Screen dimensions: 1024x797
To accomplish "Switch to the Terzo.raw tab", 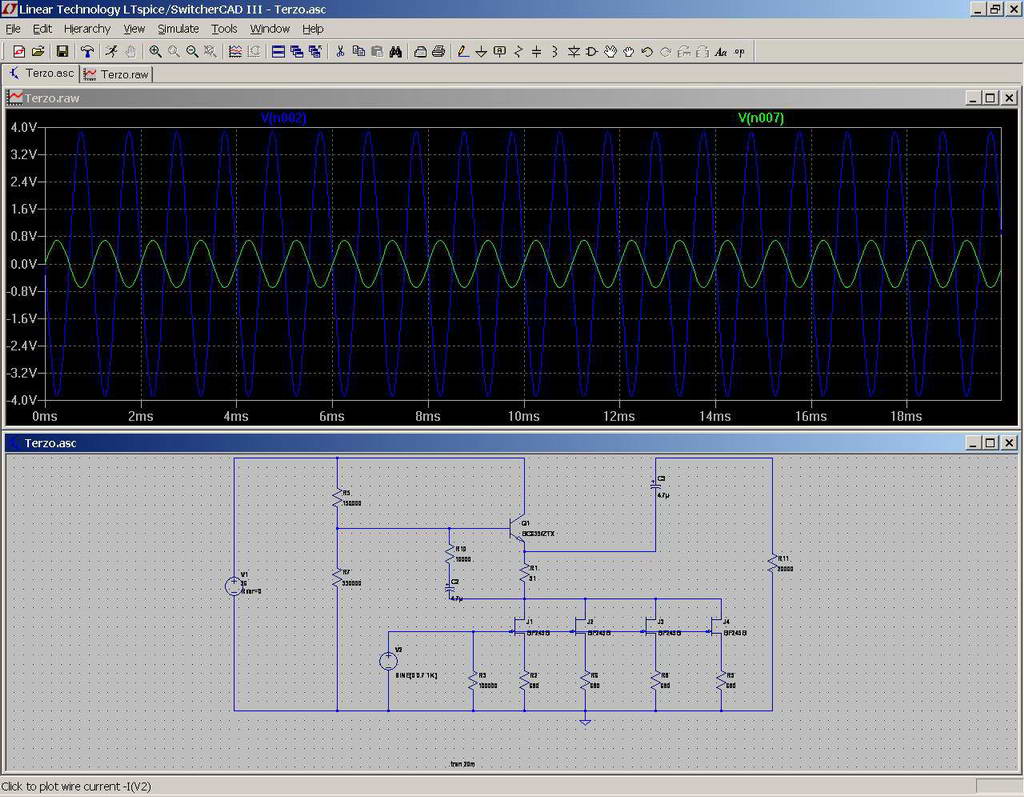I will coord(117,74).
